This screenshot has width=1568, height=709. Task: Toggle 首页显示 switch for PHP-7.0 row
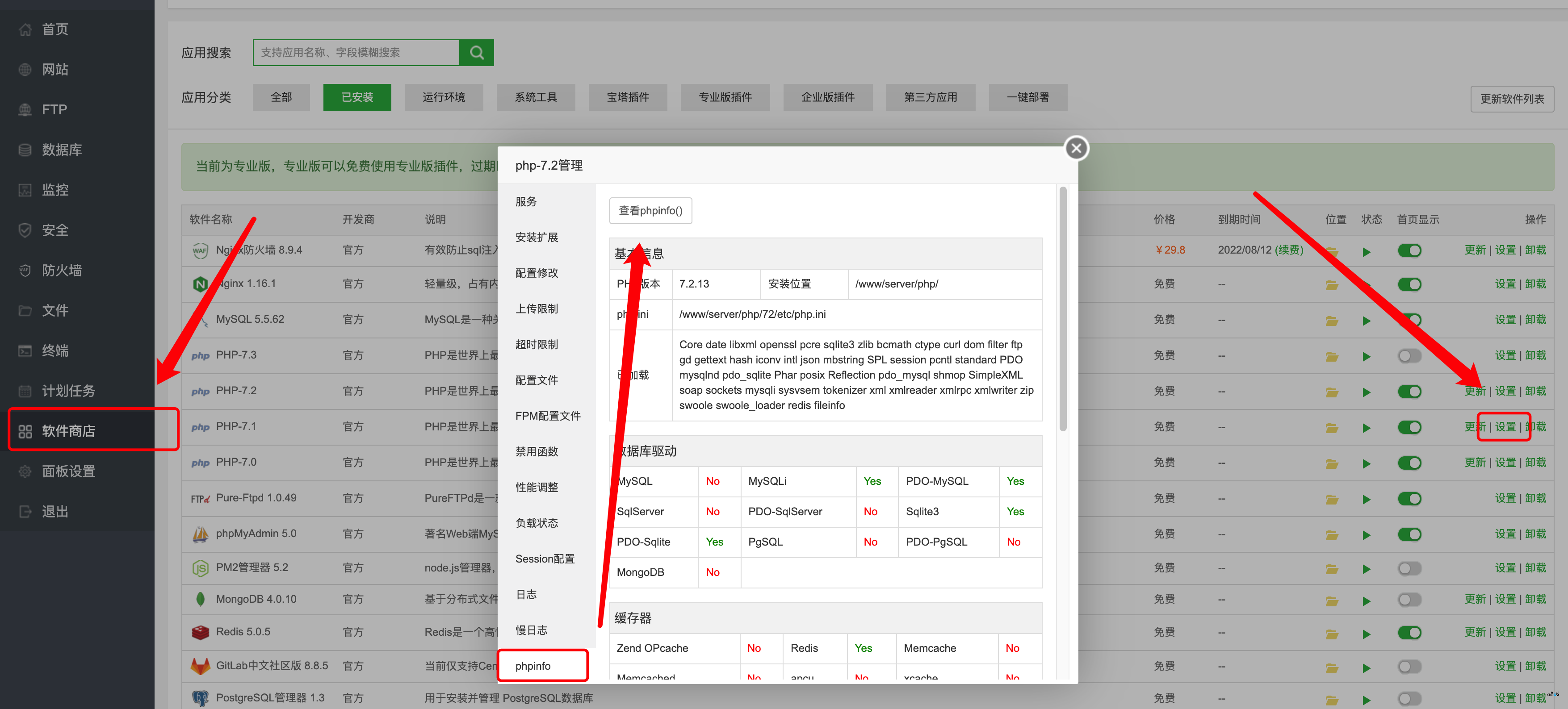click(x=1409, y=463)
